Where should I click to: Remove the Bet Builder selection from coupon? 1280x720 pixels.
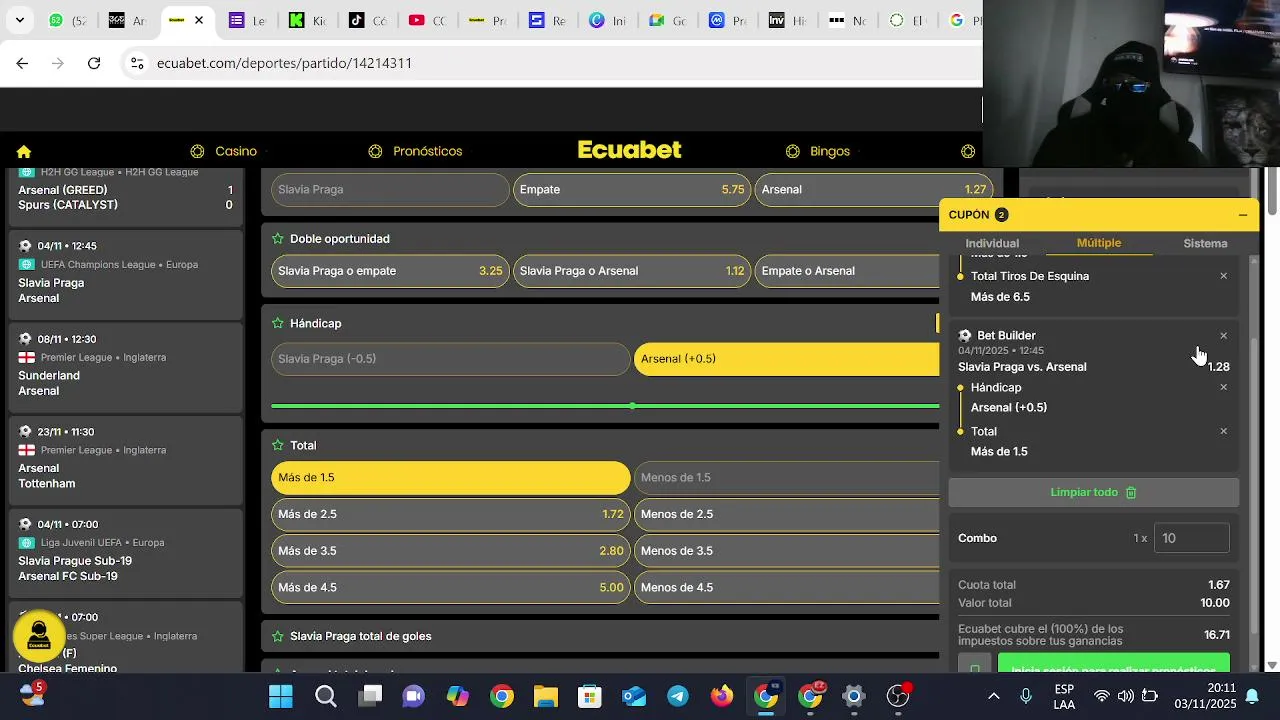1223,336
